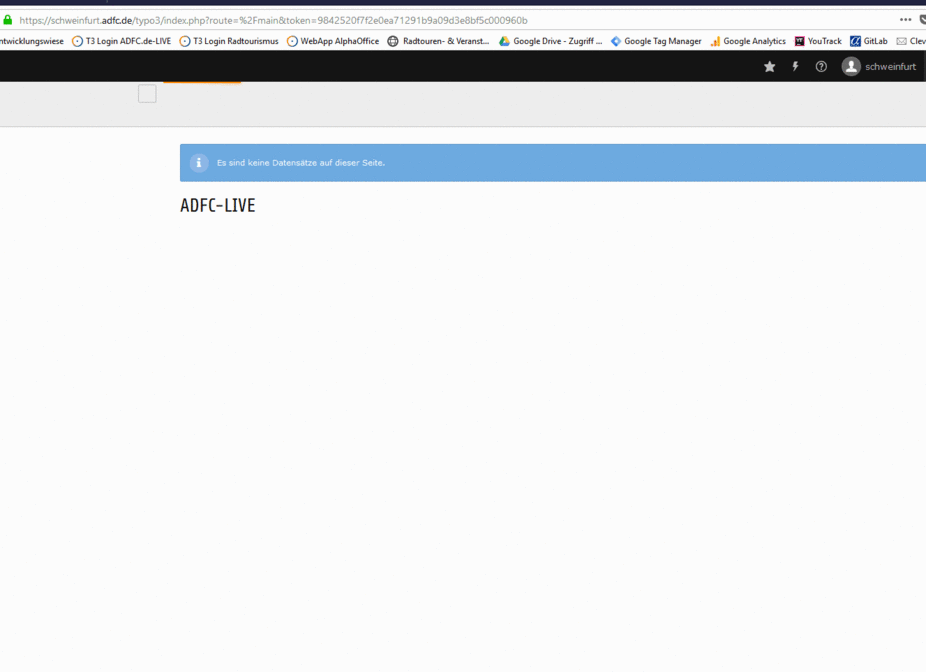This screenshot has height=672, width=926.
Task: Open the Google Analytics bookmark
Action: coord(748,41)
